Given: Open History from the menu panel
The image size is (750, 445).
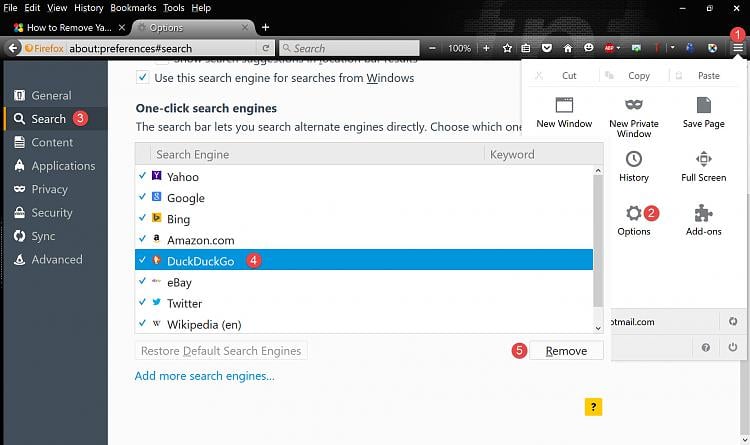Looking at the screenshot, I should [634, 167].
